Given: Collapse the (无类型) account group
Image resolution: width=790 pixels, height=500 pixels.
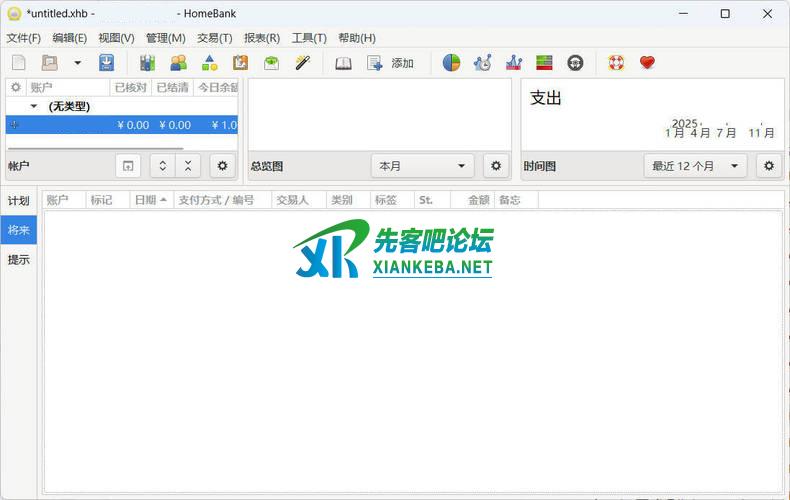Looking at the screenshot, I should pos(34,106).
